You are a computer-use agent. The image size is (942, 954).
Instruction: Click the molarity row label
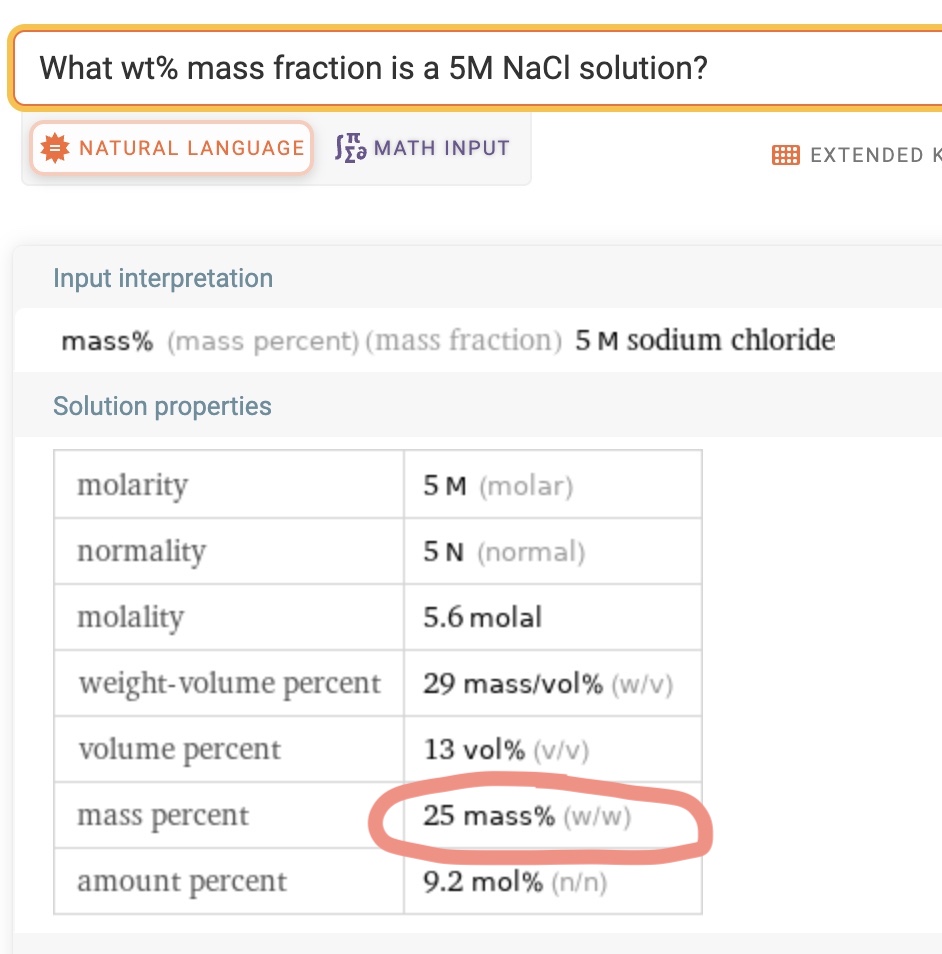tap(132, 485)
